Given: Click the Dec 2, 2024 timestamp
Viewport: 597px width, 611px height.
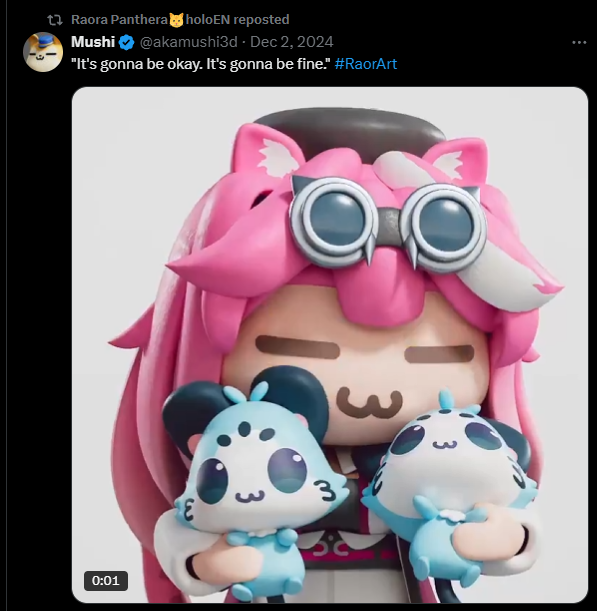Looking at the screenshot, I should [x=291, y=42].
